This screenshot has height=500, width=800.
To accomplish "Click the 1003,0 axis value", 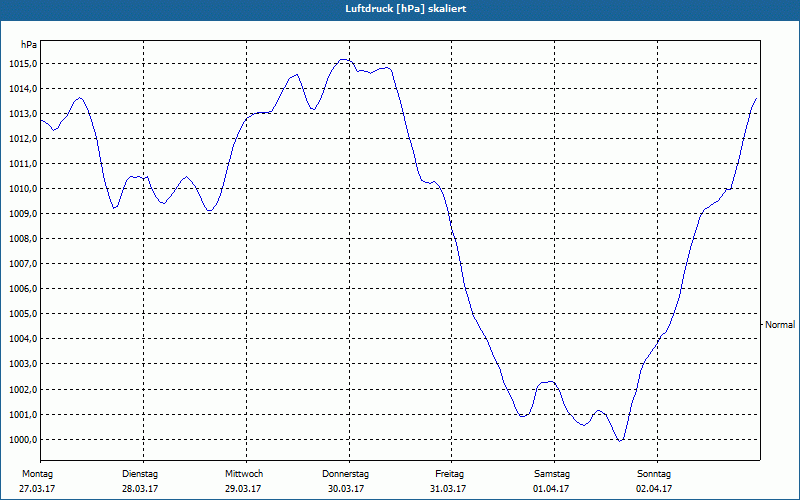I will [23, 364].
